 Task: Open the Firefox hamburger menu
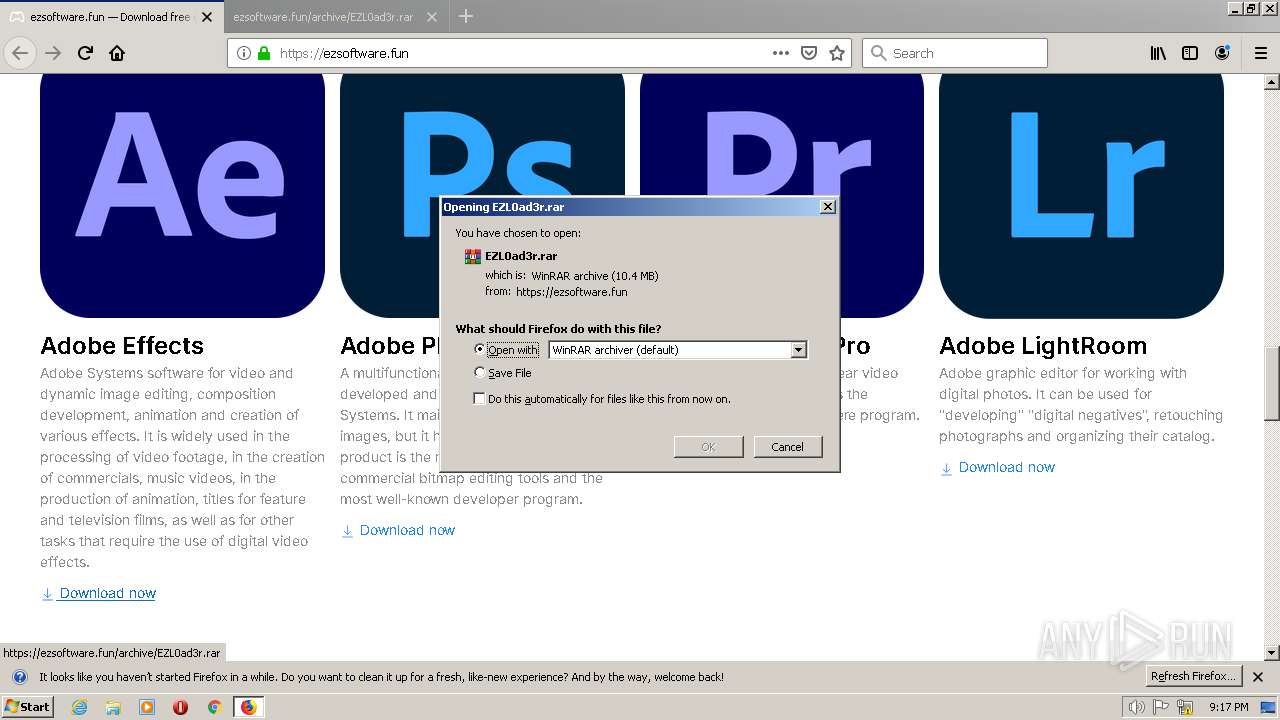coord(1261,53)
